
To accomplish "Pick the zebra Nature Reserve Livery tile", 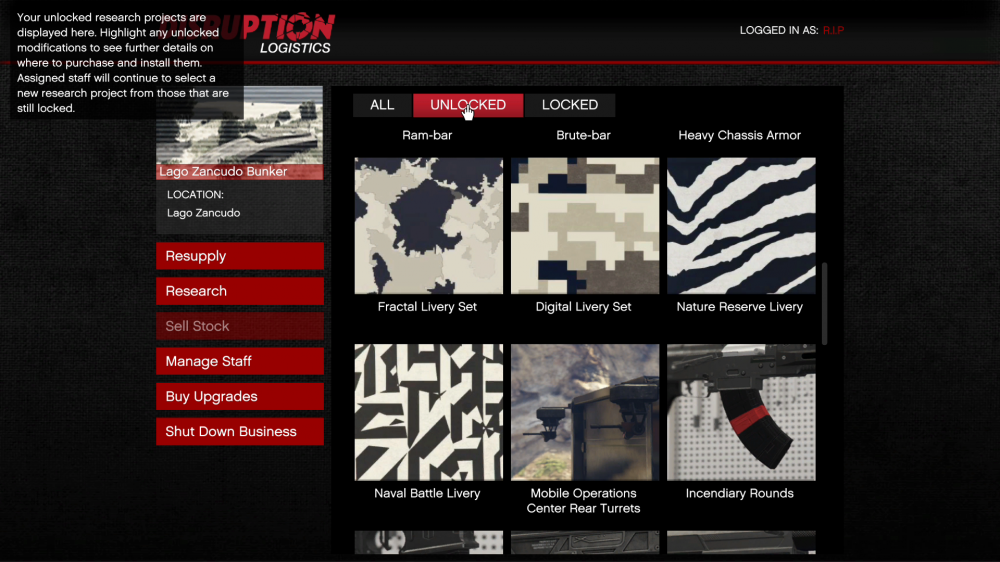I will point(741,226).
